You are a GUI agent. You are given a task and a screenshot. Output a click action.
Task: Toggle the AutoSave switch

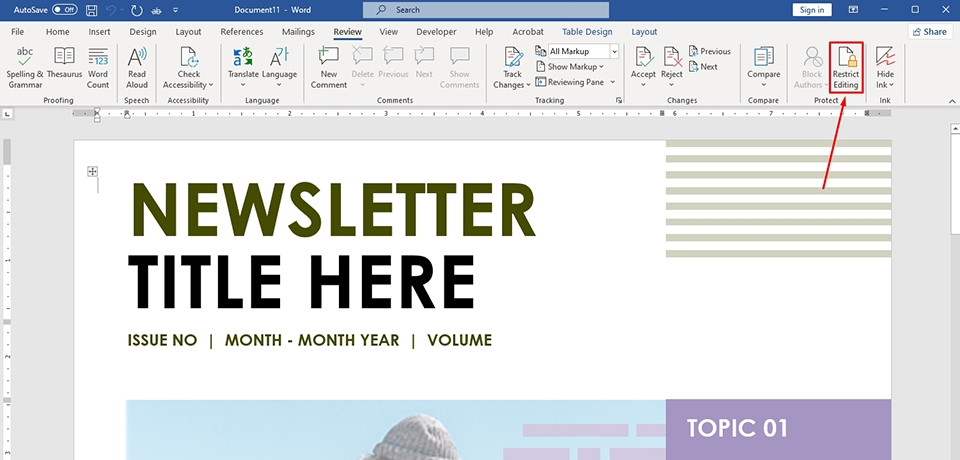point(64,10)
